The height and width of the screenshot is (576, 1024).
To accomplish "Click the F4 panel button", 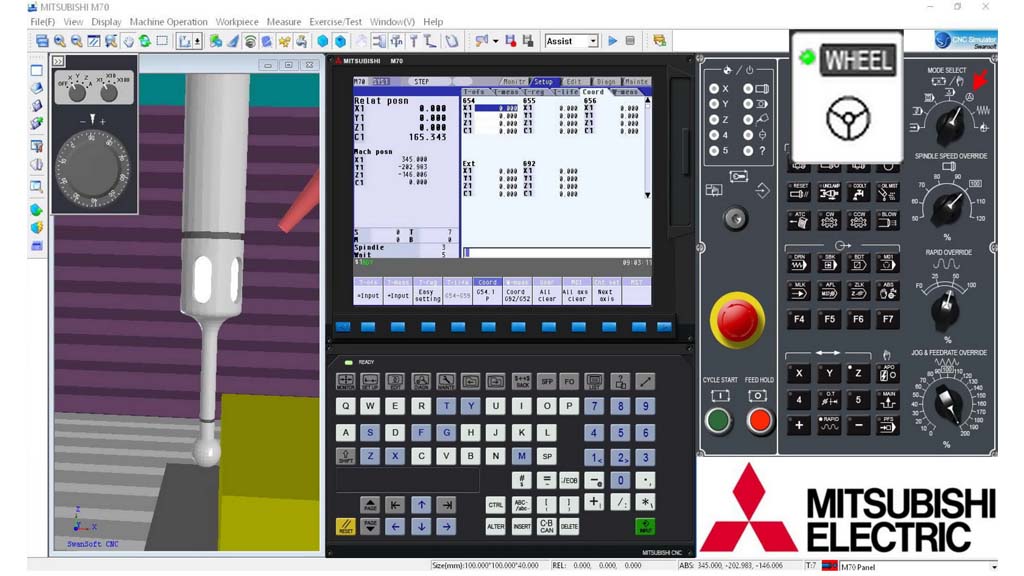I will [799, 319].
